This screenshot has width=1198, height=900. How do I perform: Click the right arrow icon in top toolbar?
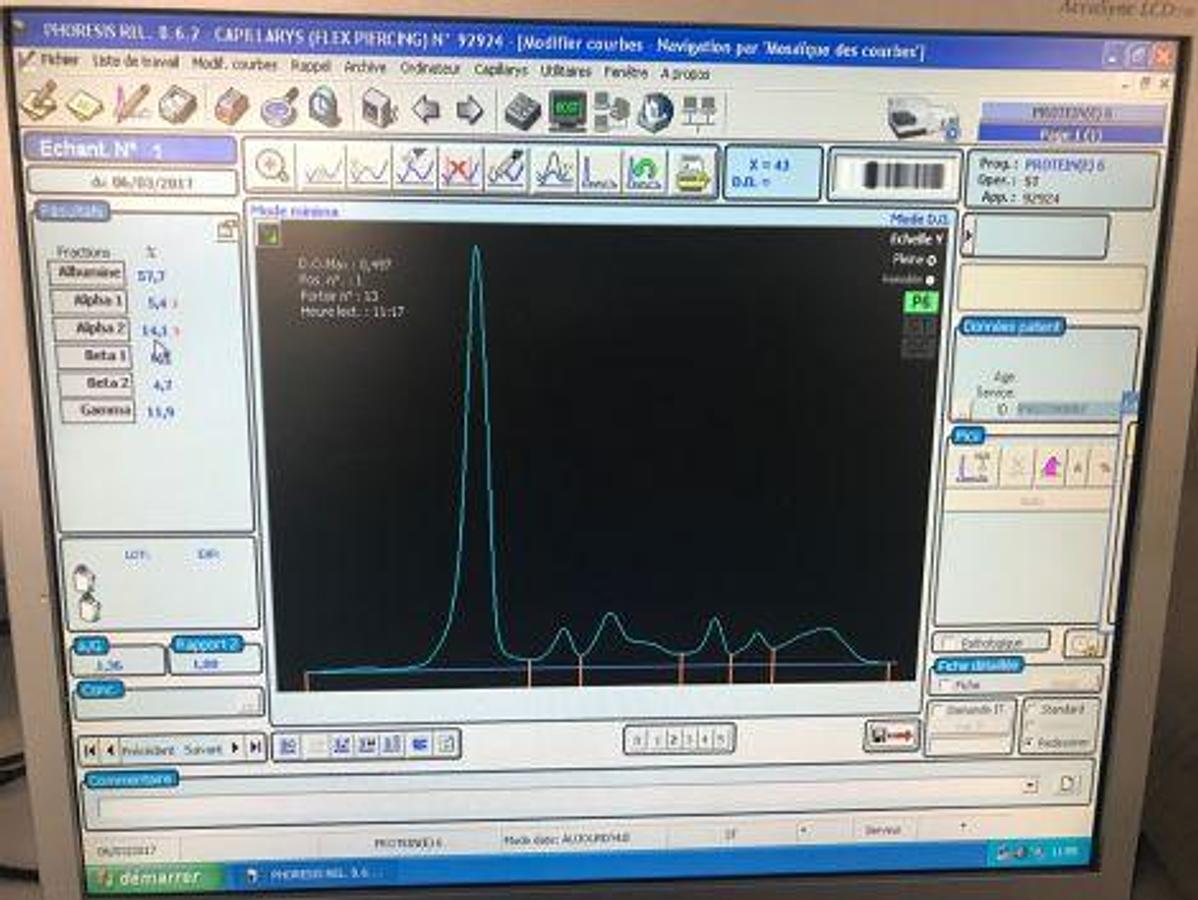click(x=470, y=108)
